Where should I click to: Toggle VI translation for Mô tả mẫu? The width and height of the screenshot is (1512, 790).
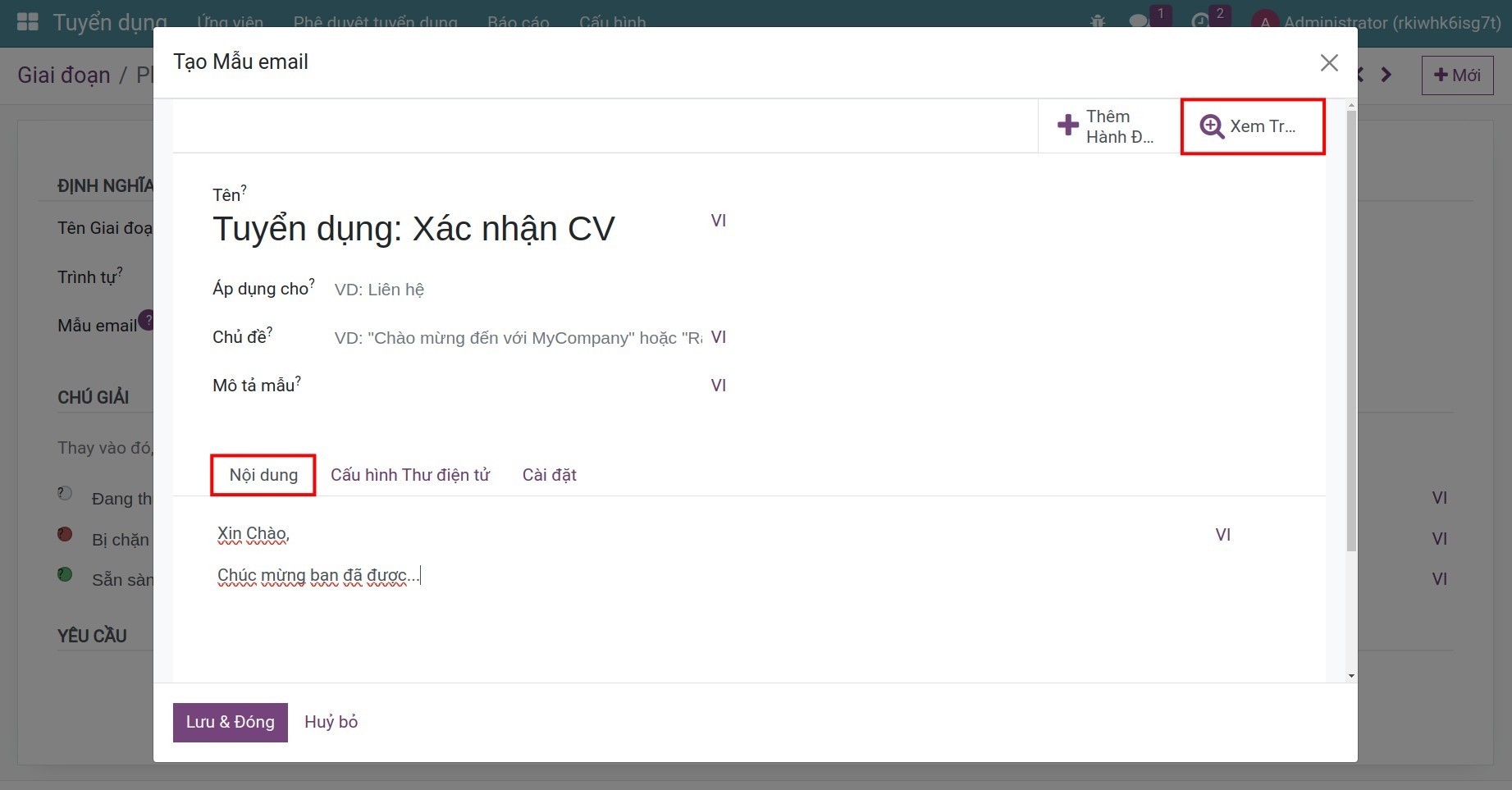(718, 386)
